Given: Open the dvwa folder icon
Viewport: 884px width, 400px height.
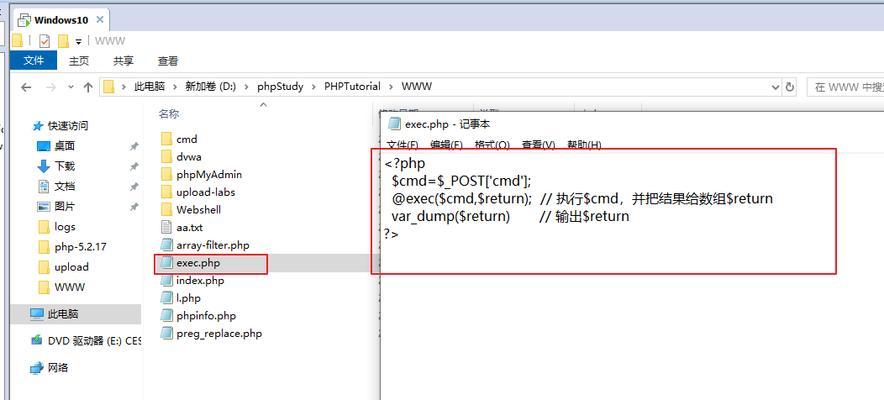Looking at the screenshot, I should point(166,157).
